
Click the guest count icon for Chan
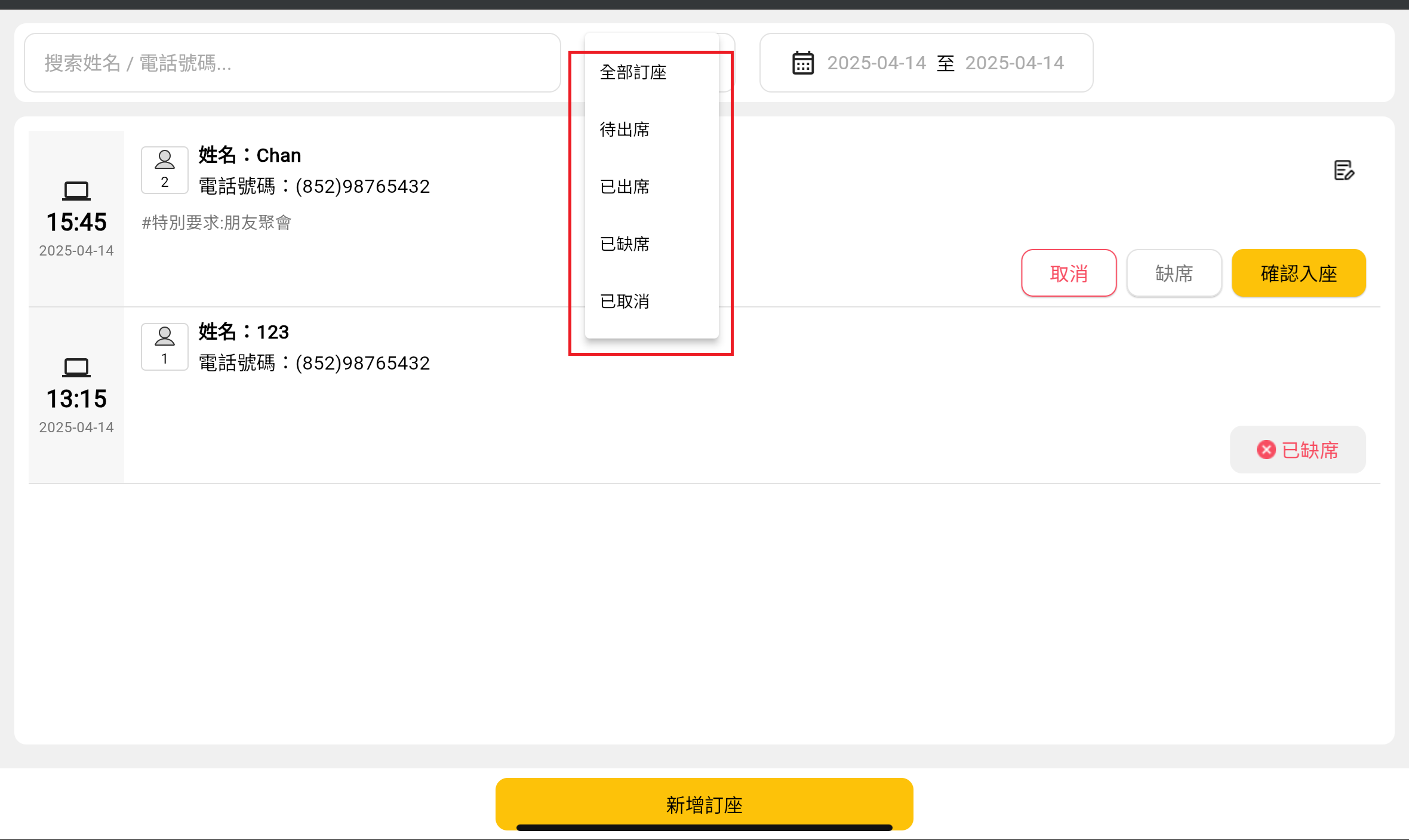pyautogui.click(x=165, y=170)
